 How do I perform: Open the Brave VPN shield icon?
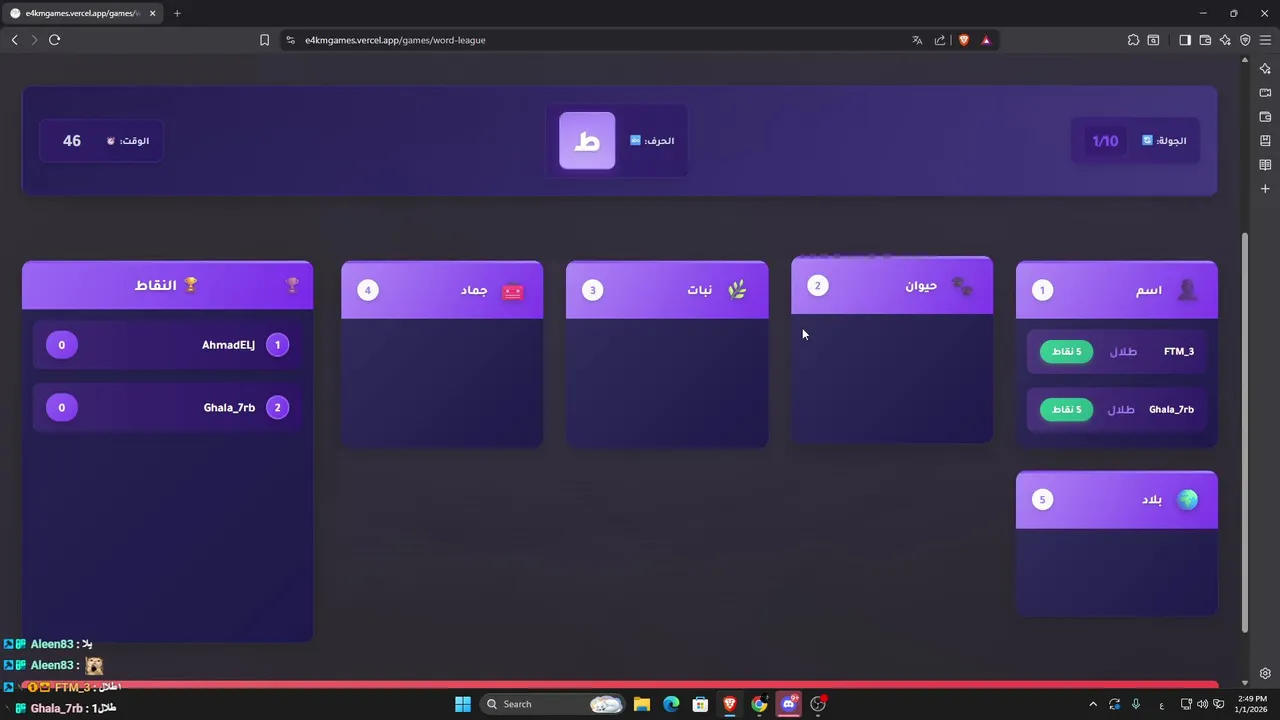[1245, 40]
